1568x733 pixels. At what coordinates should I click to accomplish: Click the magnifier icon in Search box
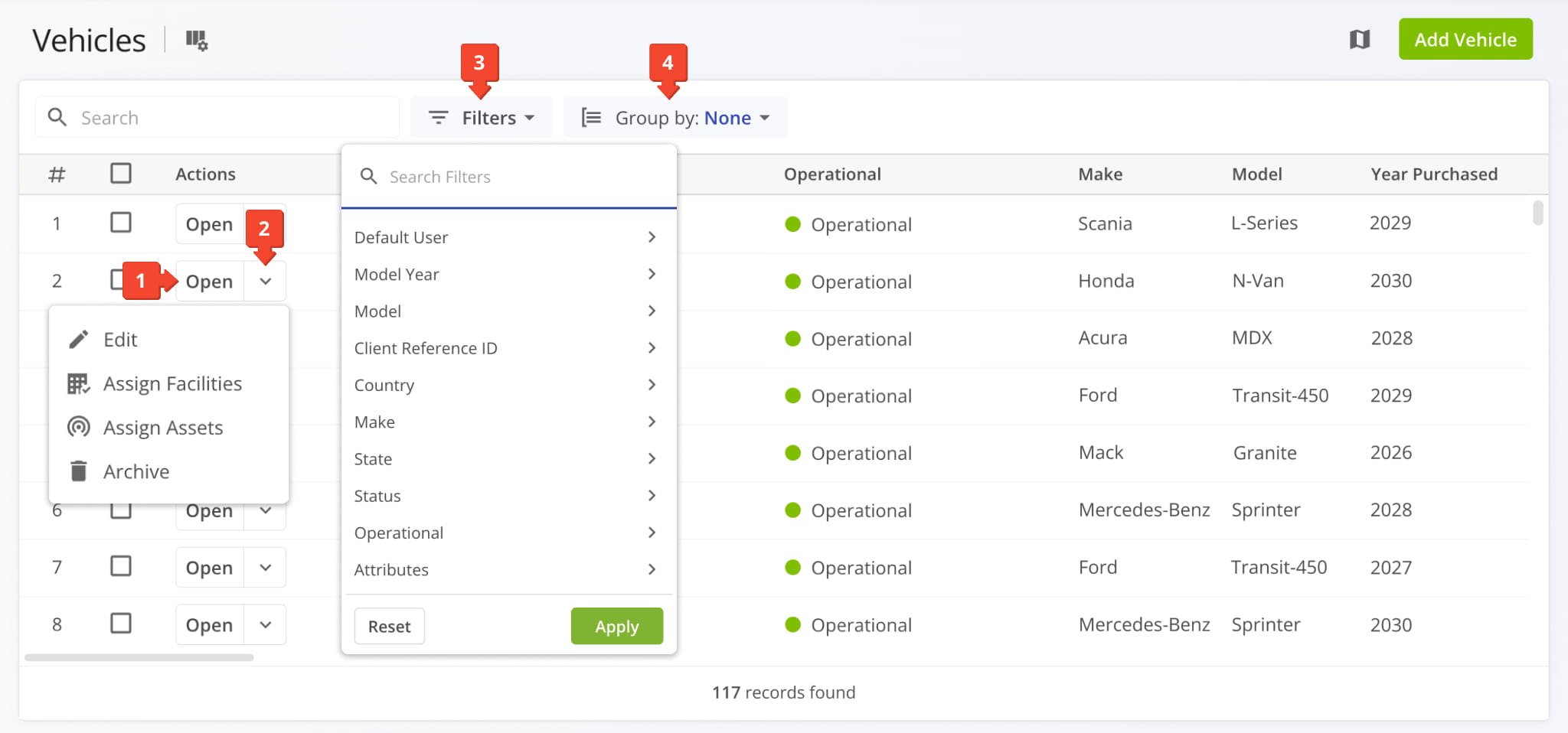[57, 117]
